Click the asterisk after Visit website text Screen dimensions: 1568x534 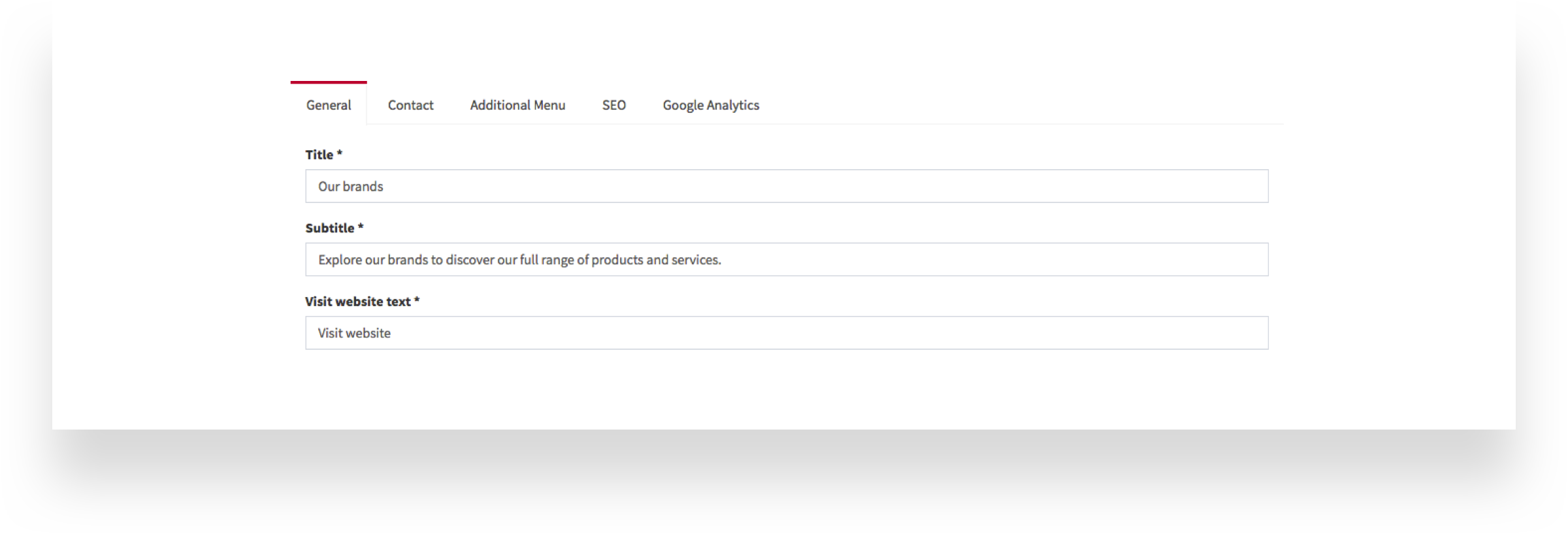click(x=417, y=300)
